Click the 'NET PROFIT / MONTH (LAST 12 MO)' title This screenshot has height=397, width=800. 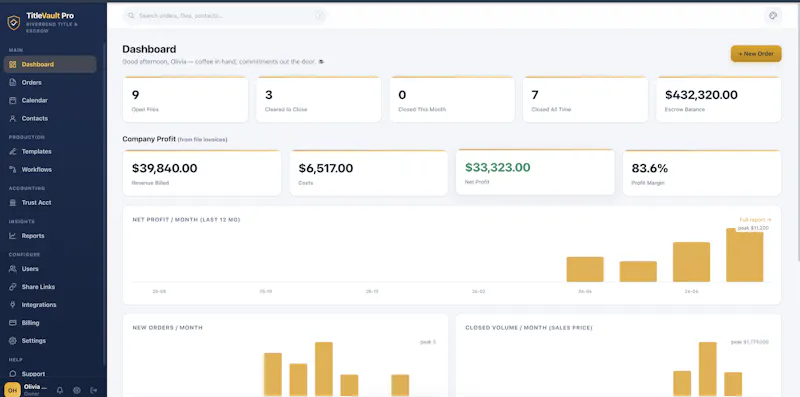[186, 220]
